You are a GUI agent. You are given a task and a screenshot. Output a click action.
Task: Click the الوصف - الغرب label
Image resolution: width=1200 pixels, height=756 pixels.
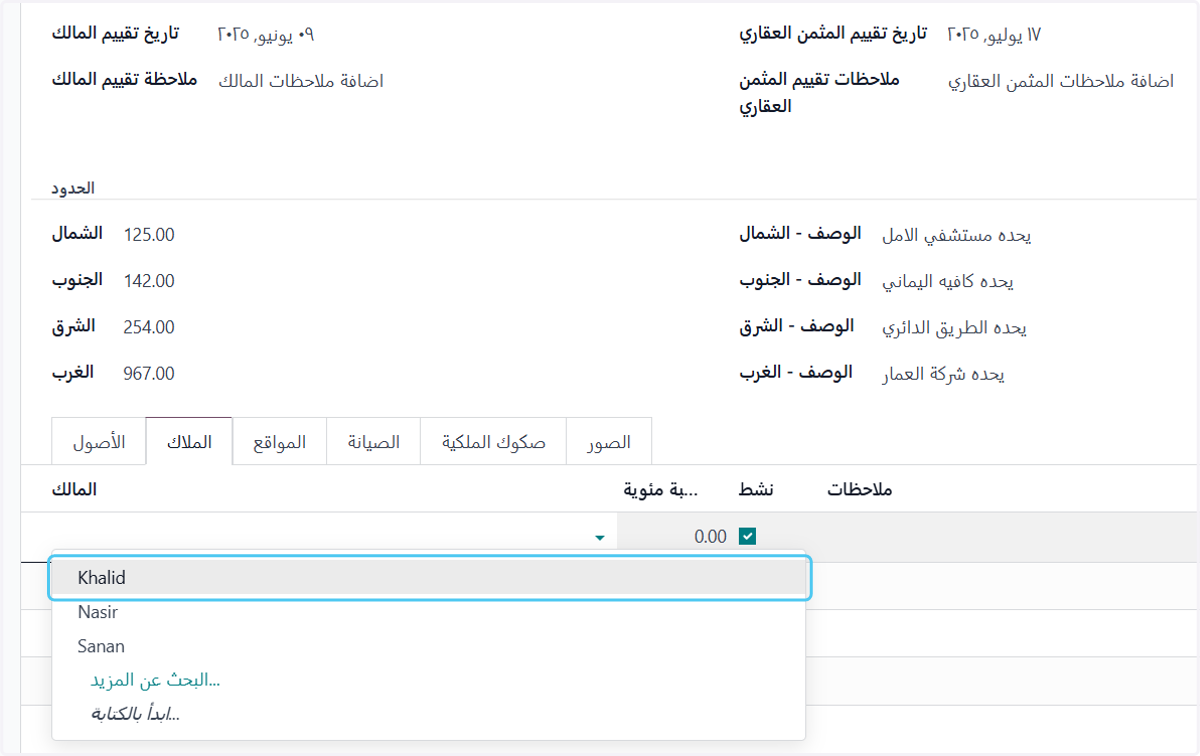796,372
